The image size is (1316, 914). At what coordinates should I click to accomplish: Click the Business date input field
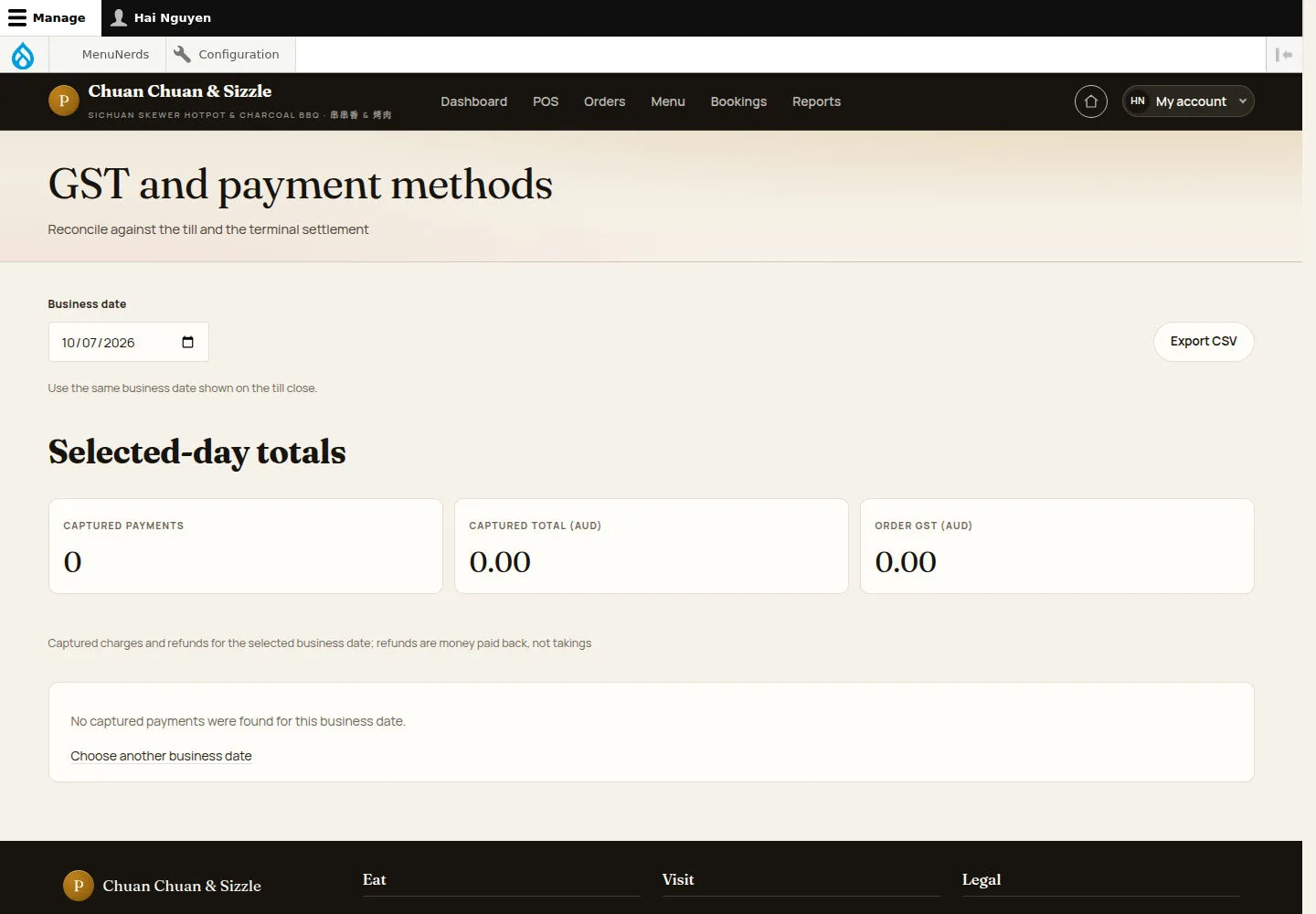tap(128, 342)
